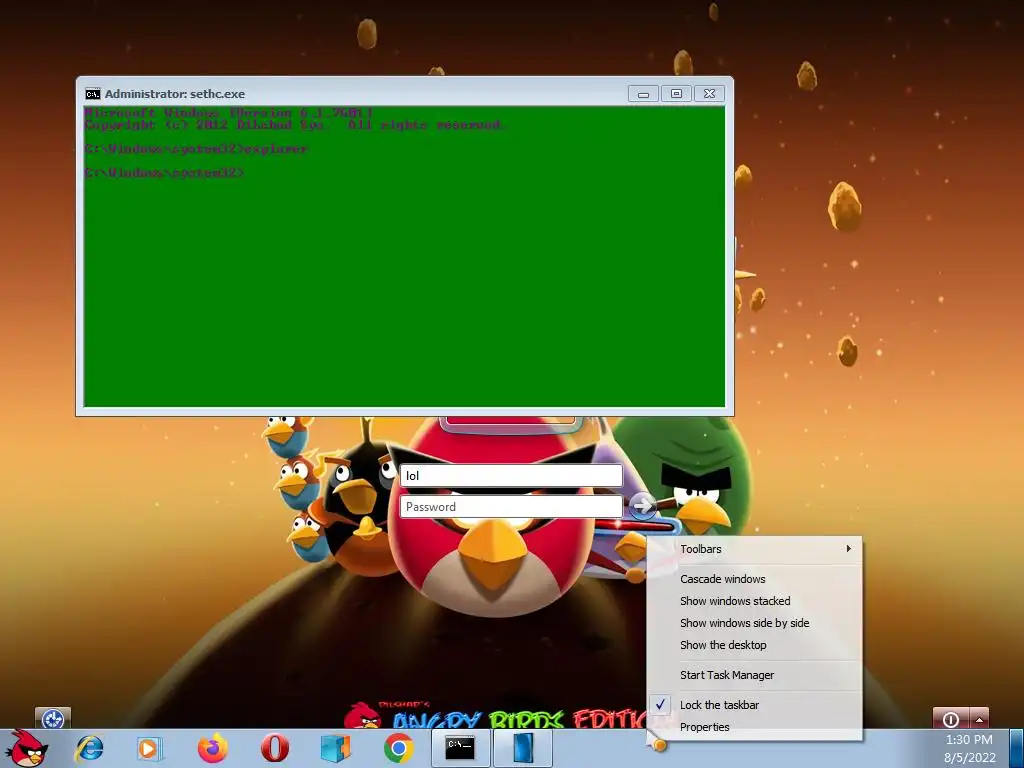Open the Angry Birds Start button
Screen dimensions: 1024x768
pos(26,748)
